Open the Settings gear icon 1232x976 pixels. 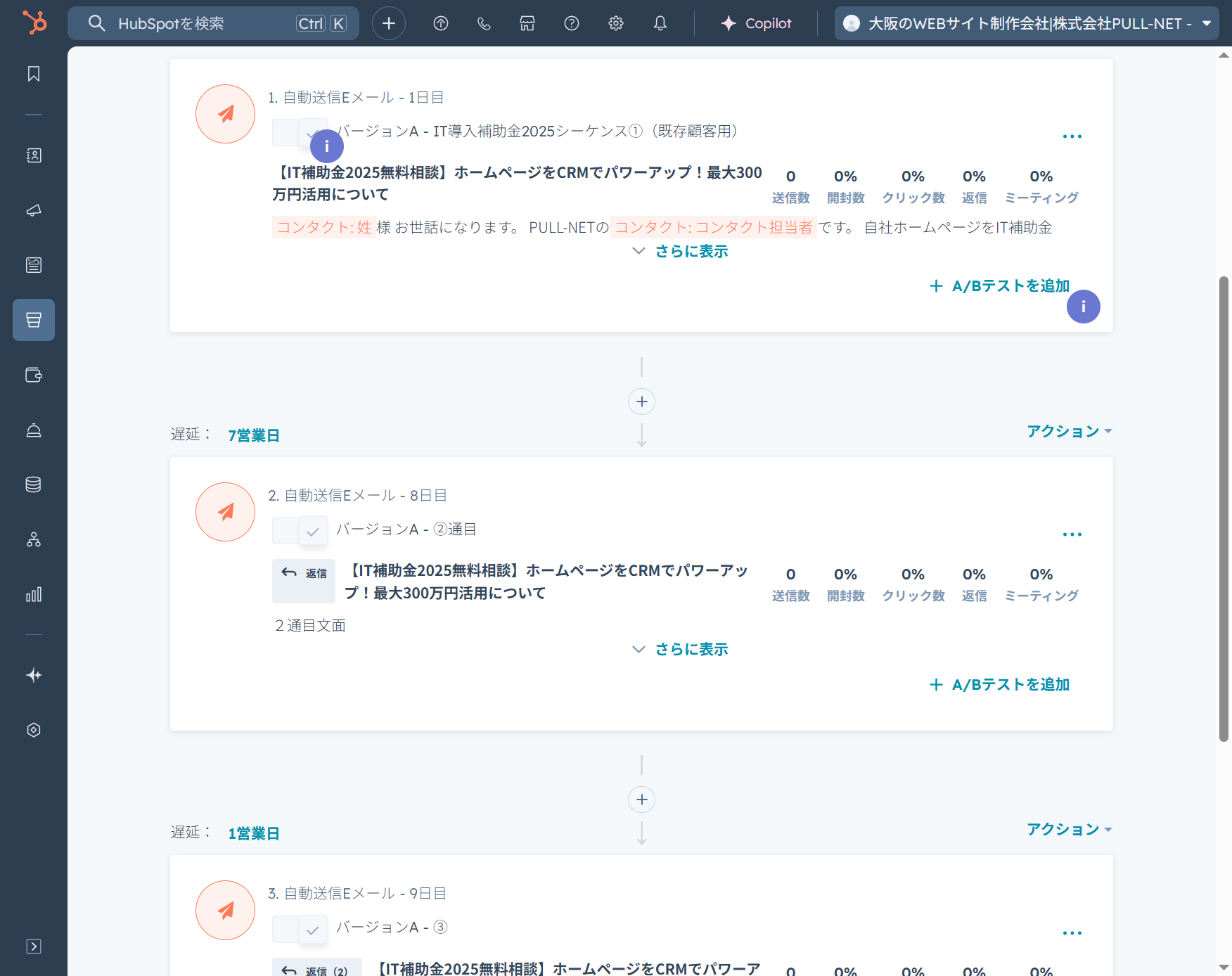coord(616,23)
